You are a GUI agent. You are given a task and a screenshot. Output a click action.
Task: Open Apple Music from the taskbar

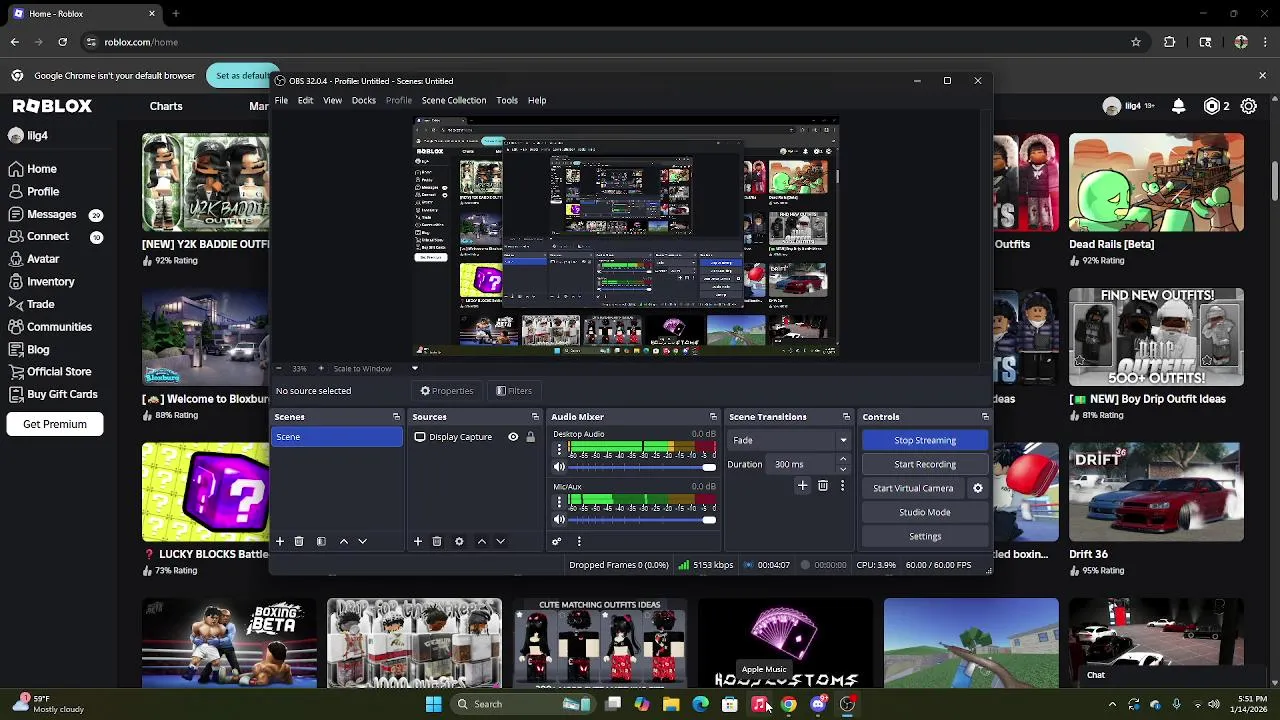tap(759, 704)
